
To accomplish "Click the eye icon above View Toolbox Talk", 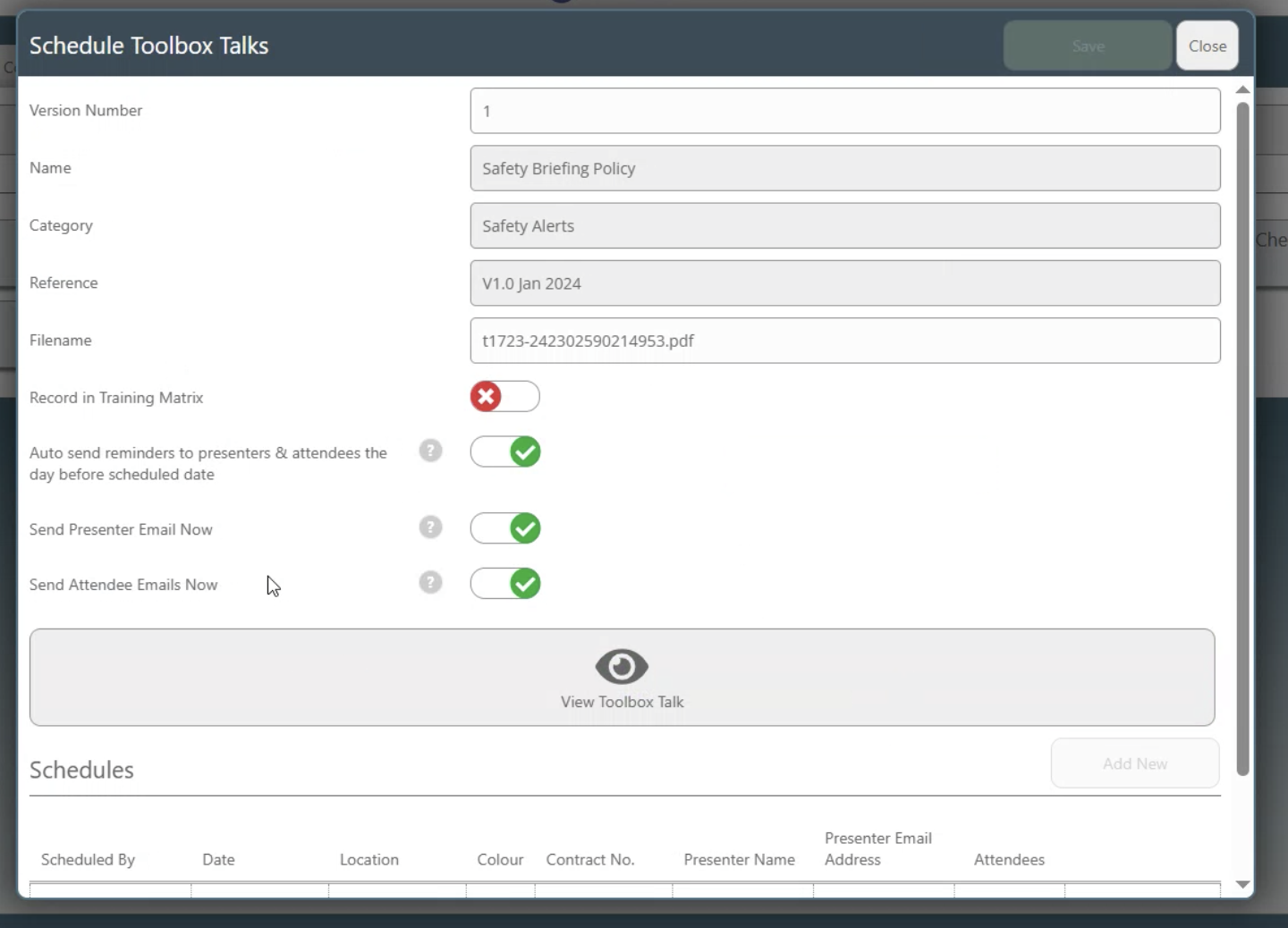I will 622,666.
